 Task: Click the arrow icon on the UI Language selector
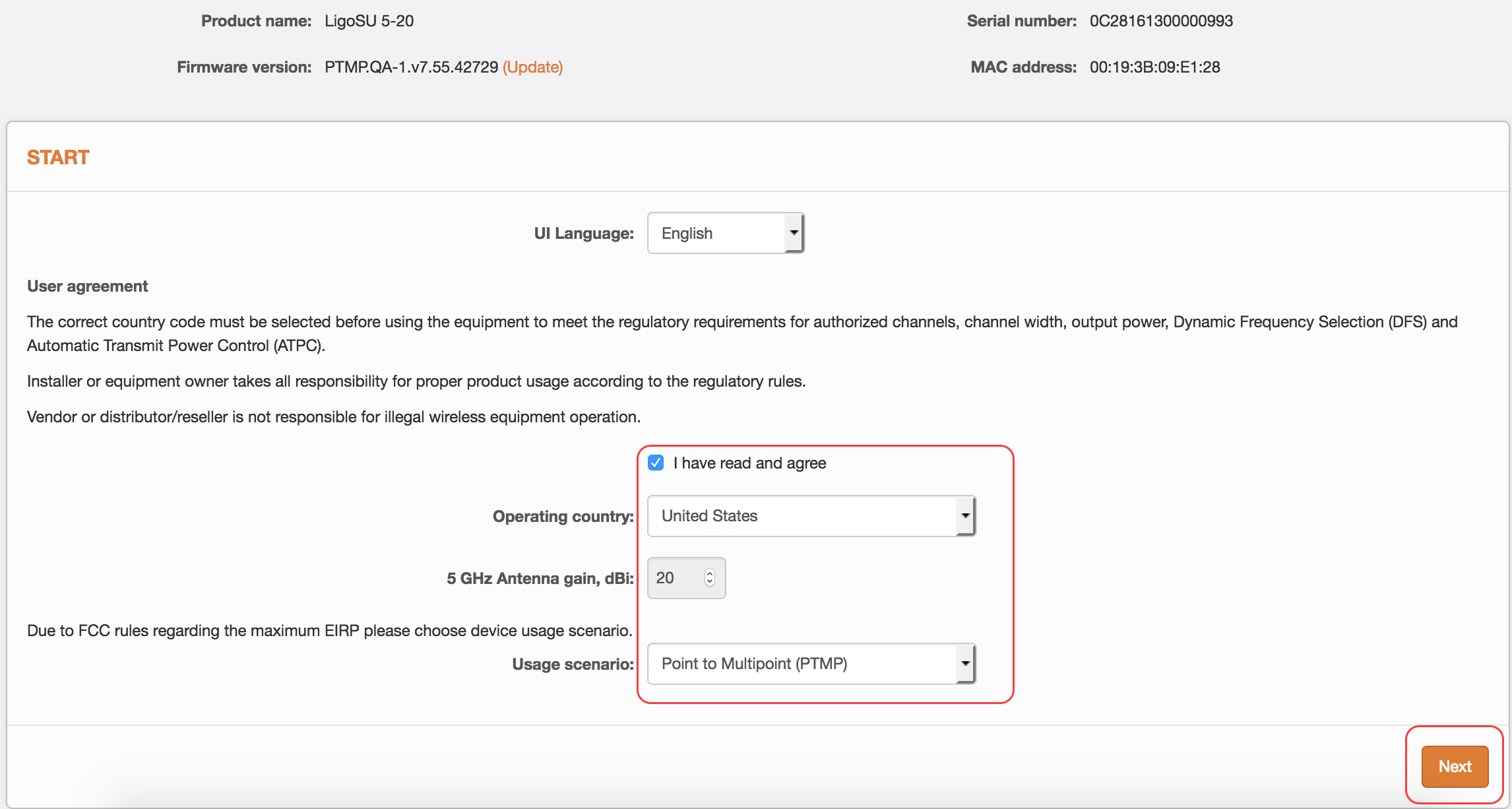tap(794, 234)
